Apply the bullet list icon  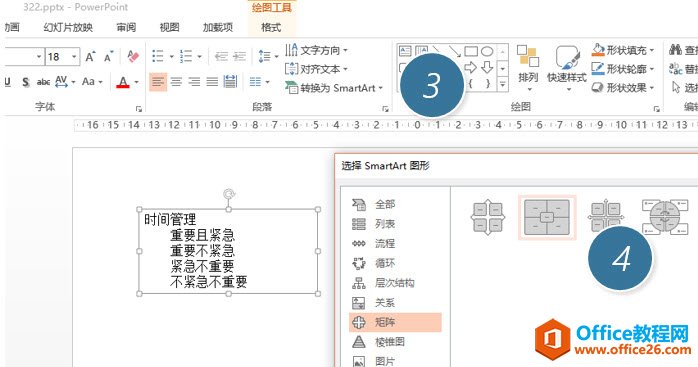tap(158, 57)
